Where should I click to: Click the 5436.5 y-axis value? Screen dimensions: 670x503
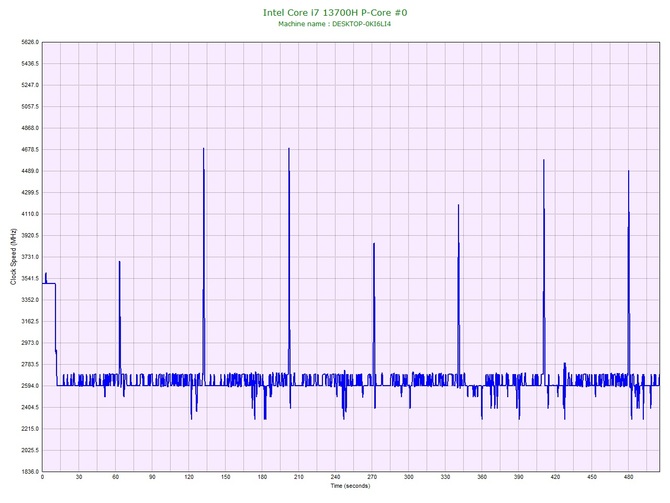[30, 64]
